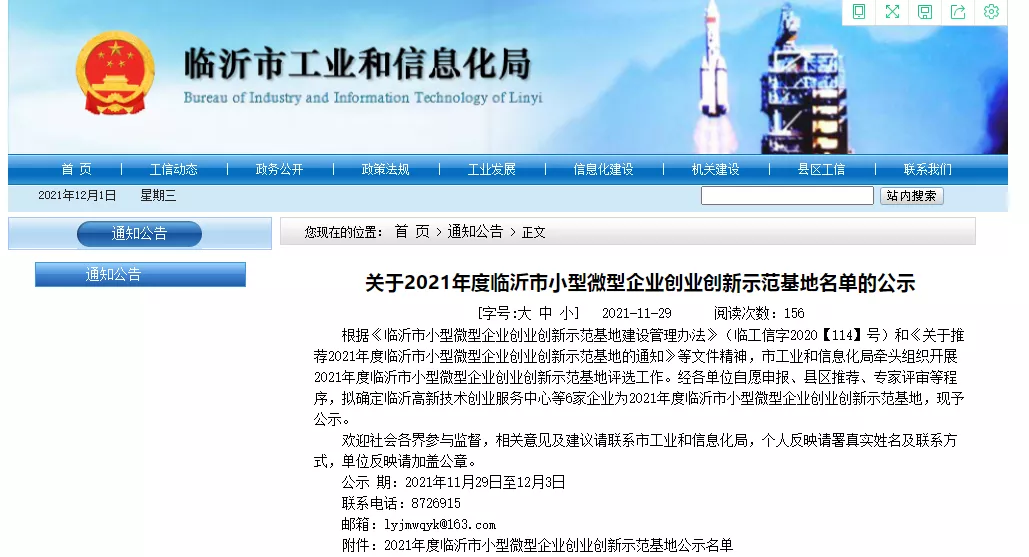Open the 信息化建设 menu item
The height and width of the screenshot is (557, 1029).
(x=604, y=169)
